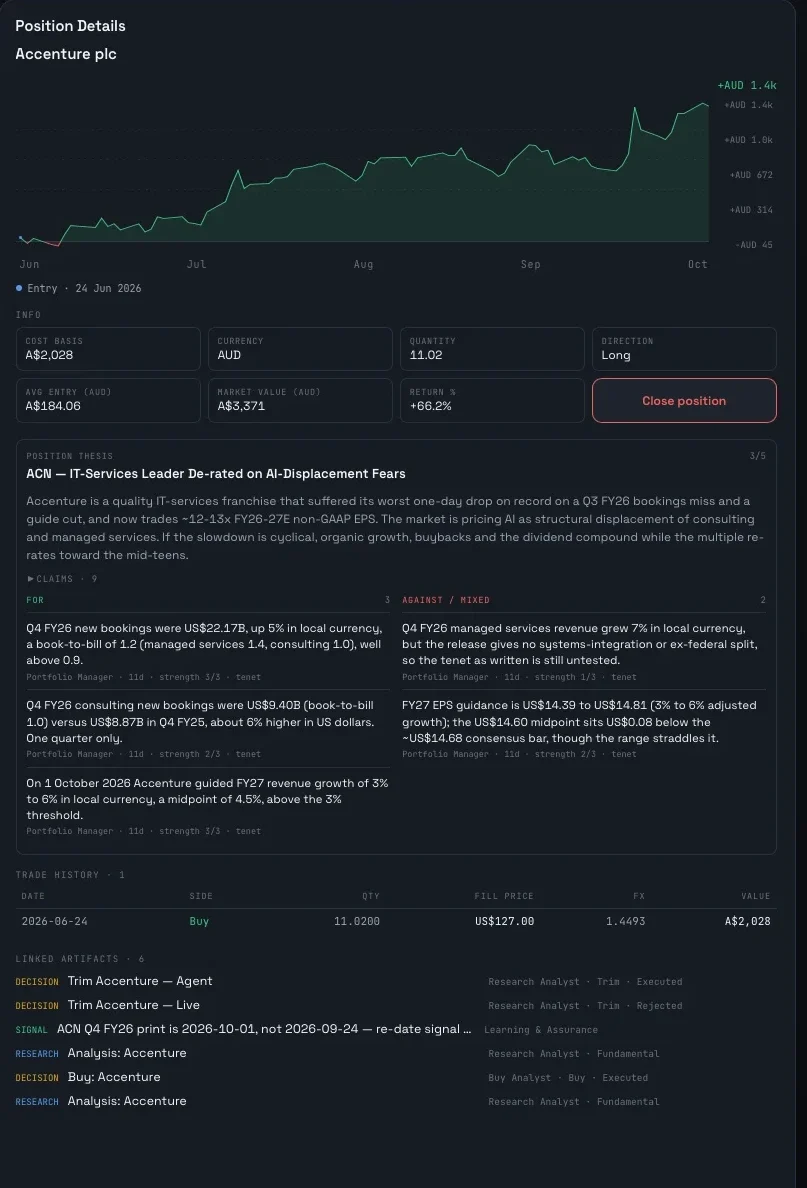Click the A$2,028 value in trade history

[747, 921]
